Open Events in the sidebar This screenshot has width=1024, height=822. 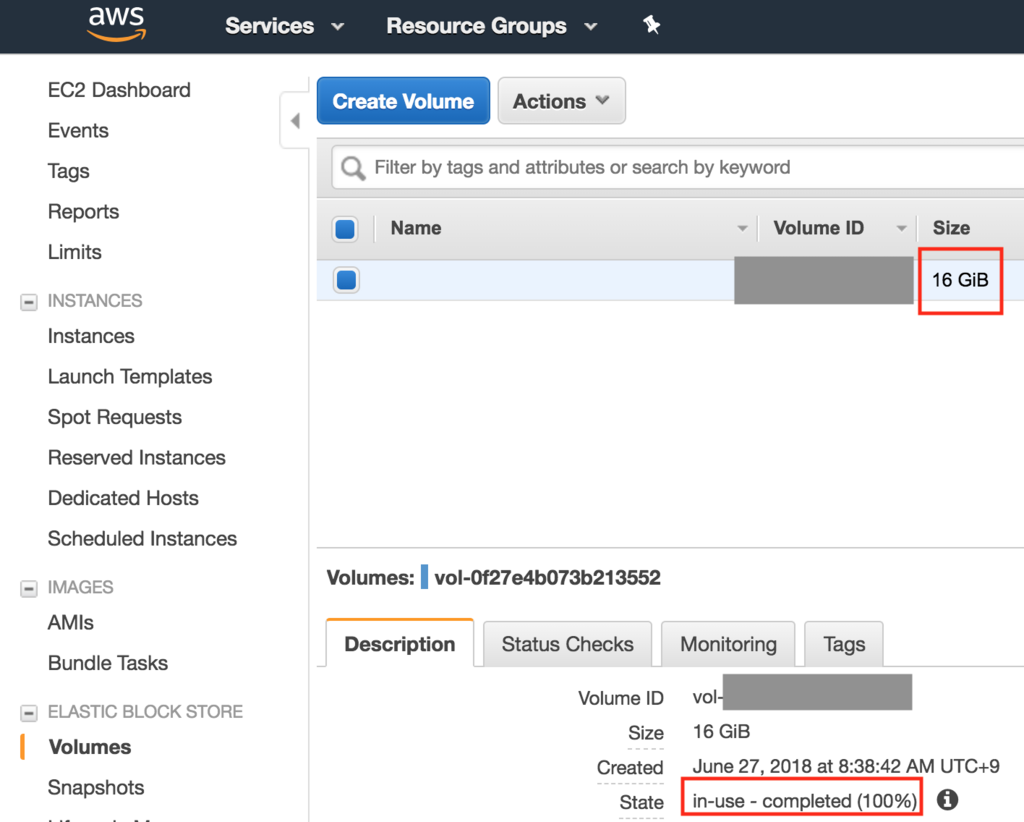click(x=78, y=131)
